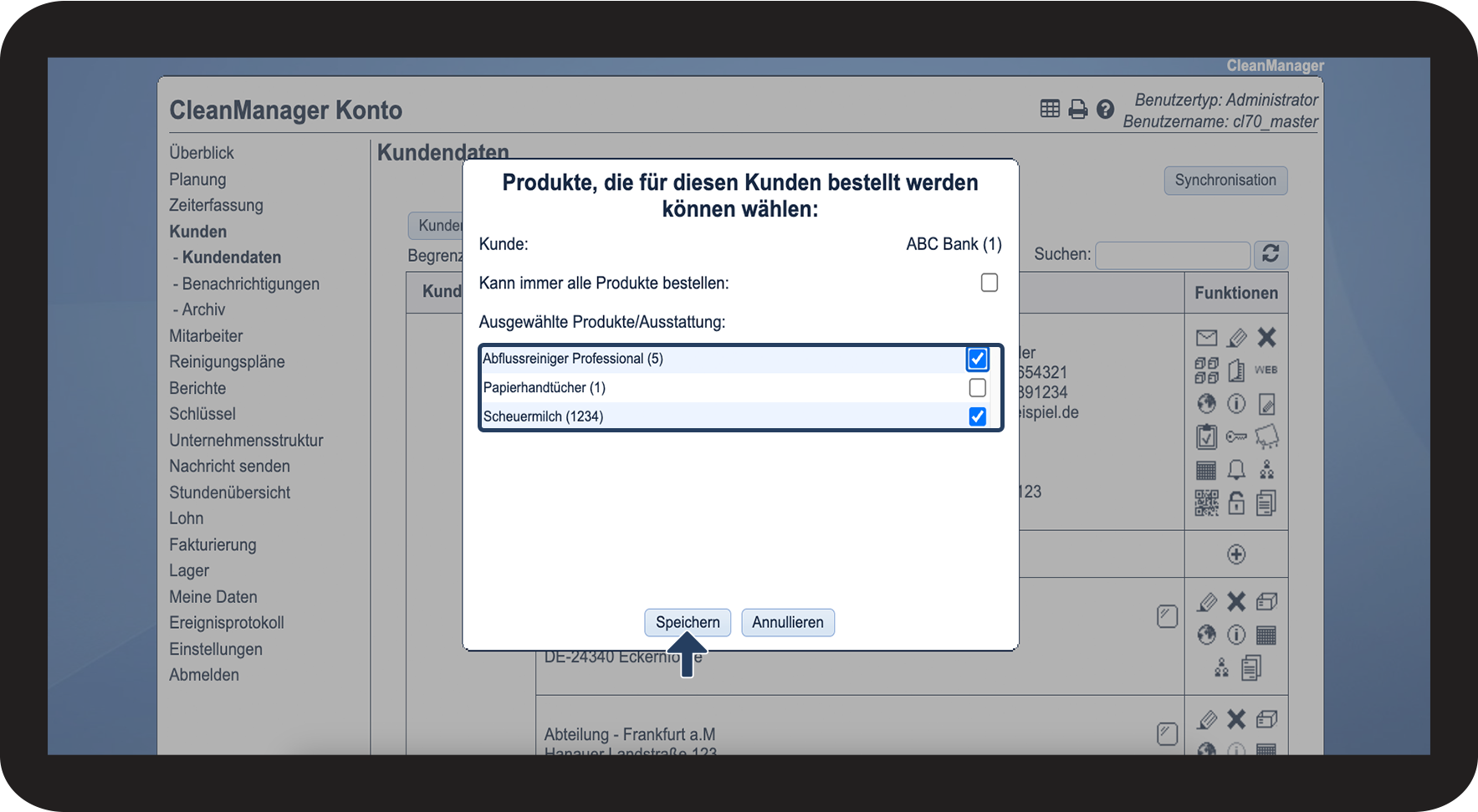The width and height of the screenshot is (1478, 812).
Task: Click the bell notification icon for ABC Bank
Action: coord(1236,470)
